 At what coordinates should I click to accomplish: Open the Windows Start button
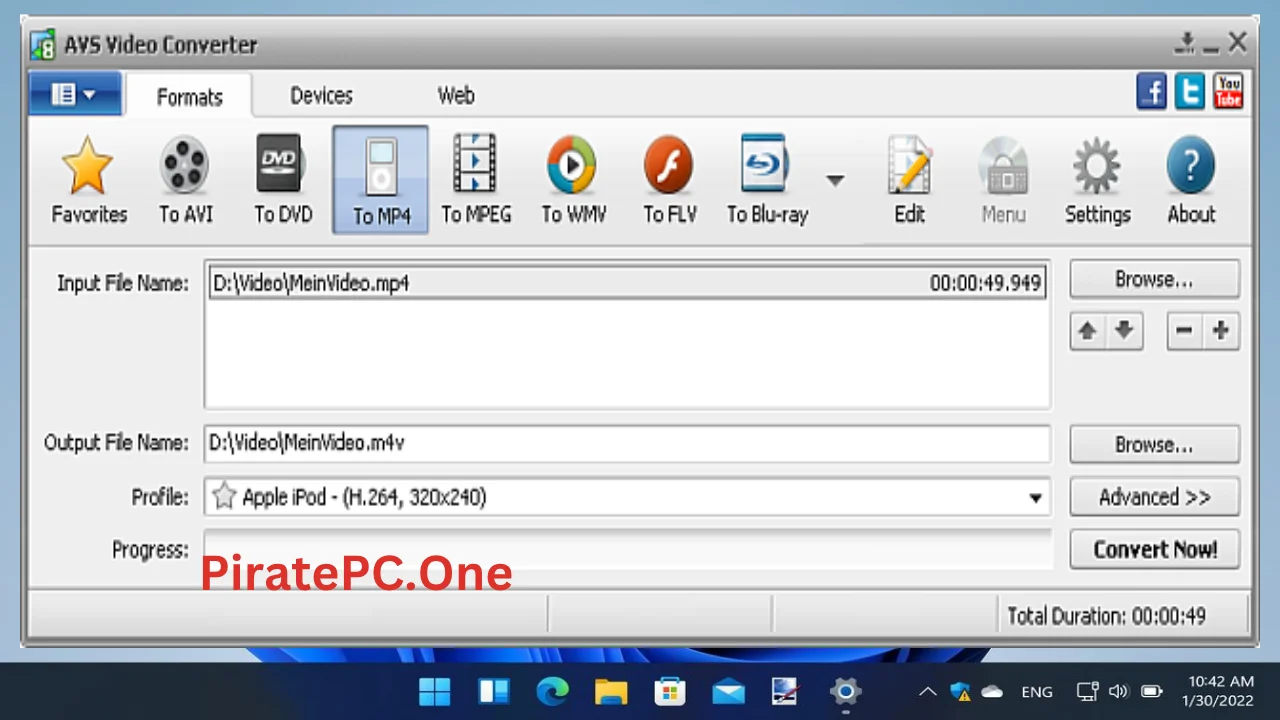point(435,691)
